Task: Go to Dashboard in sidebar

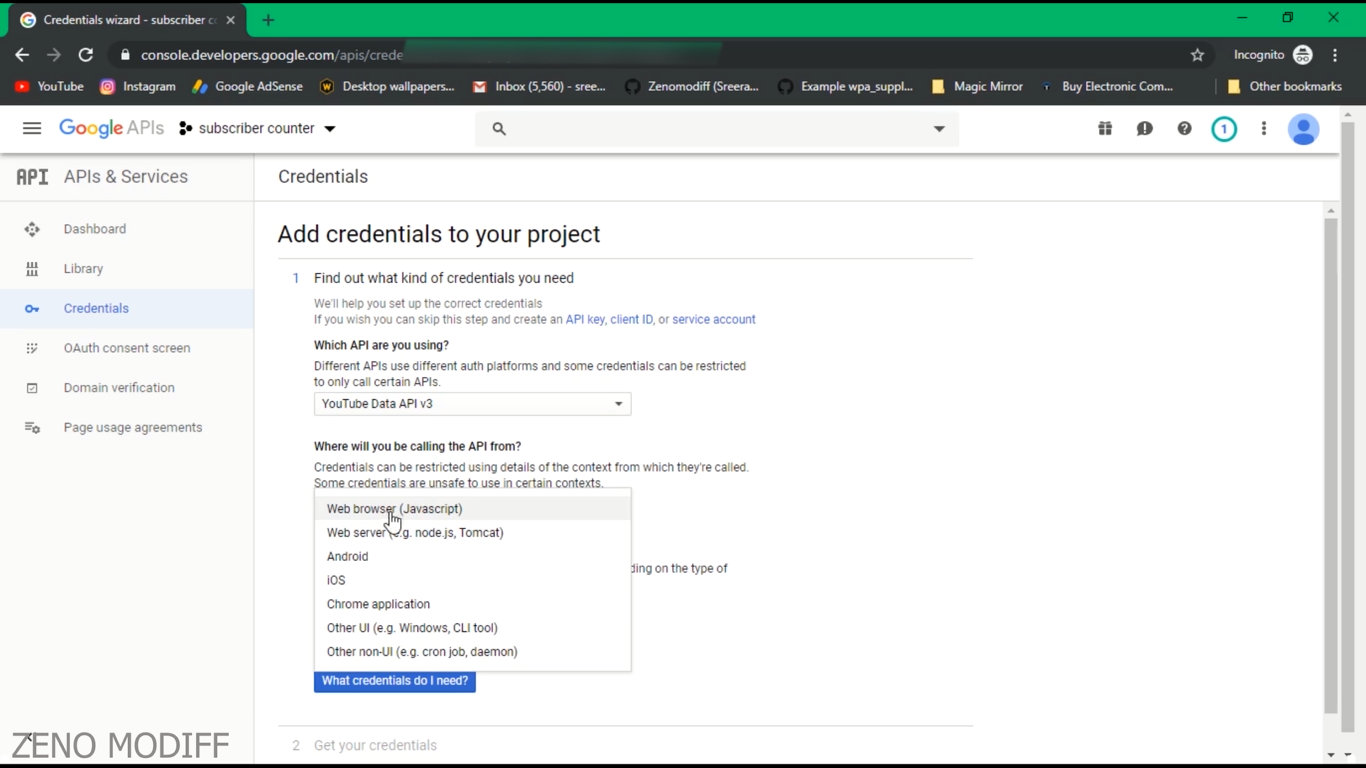Action: pyautogui.click(x=95, y=229)
